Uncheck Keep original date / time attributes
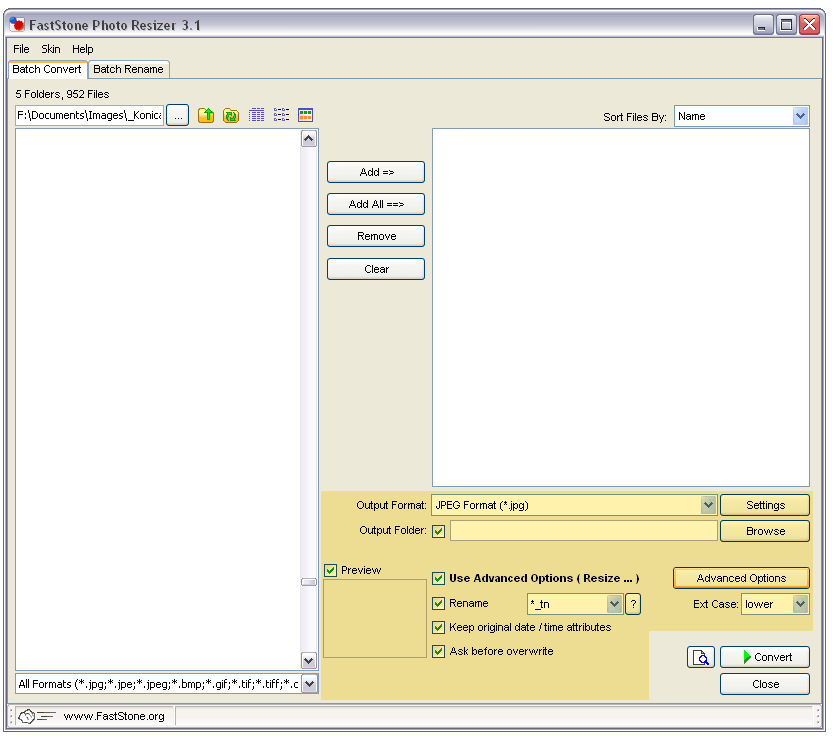Viewport: 833px width, 739px height. point(438,627)
